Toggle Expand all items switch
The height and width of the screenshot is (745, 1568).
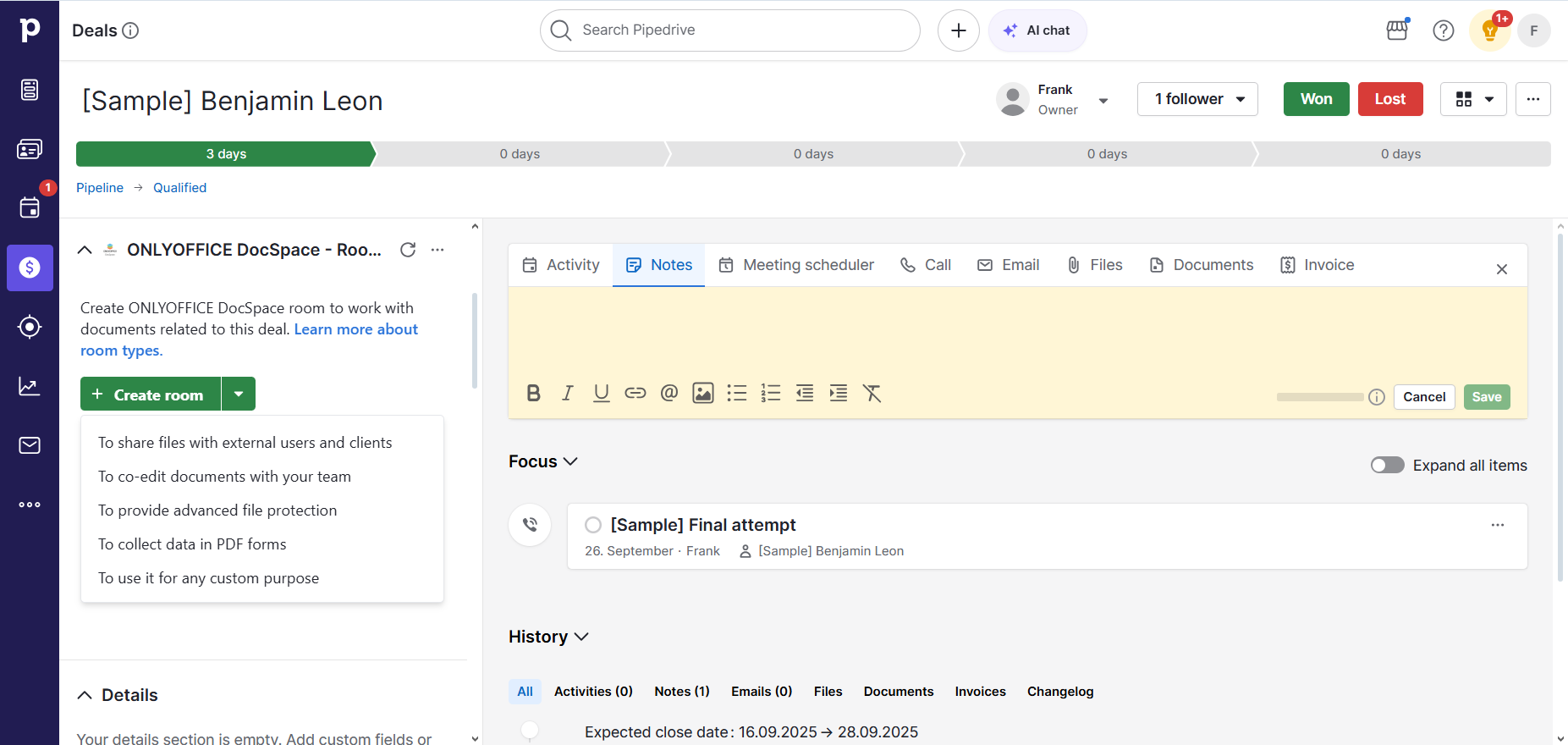(1388, 465)
